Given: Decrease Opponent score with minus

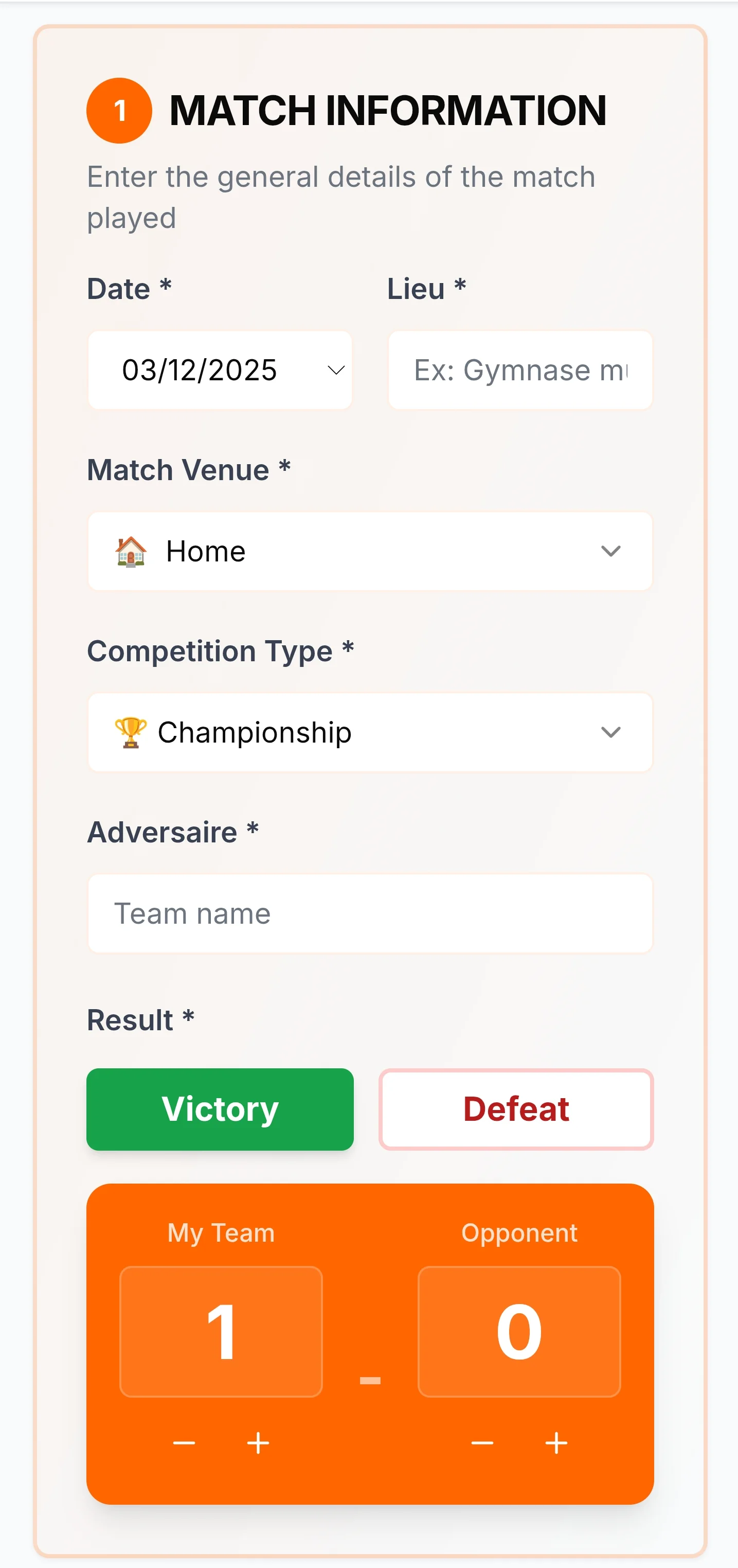Looking at the screenshot, I should tap(482, 1442).
